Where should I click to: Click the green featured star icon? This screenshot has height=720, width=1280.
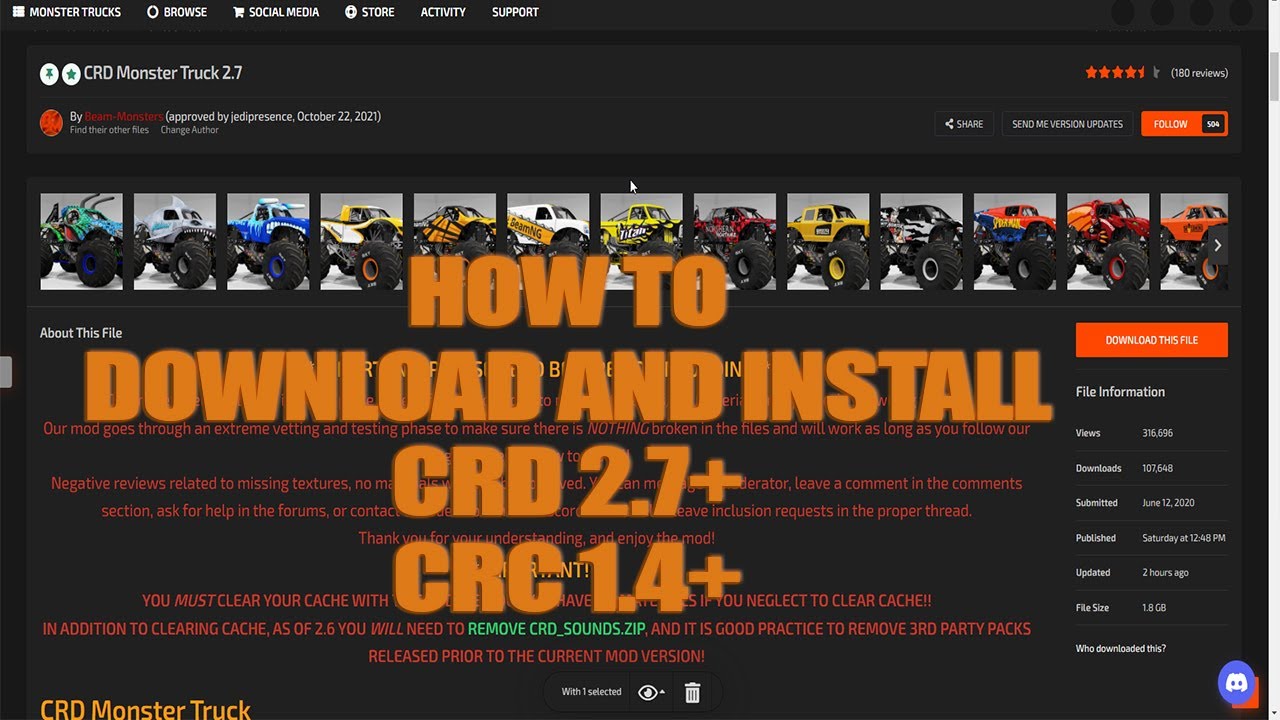tap(71, 73)
